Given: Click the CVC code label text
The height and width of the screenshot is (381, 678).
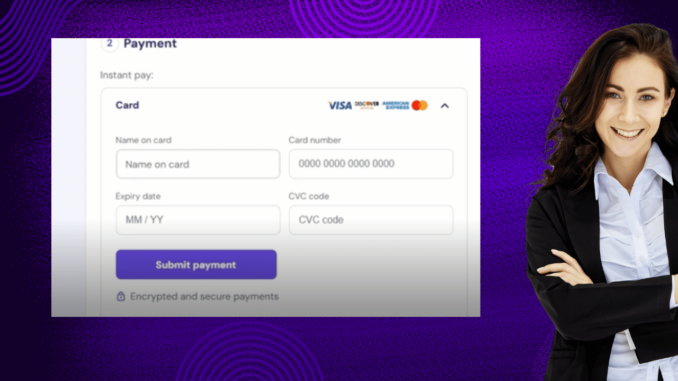Looking at the screenshot, I should (x=309, y=196).
